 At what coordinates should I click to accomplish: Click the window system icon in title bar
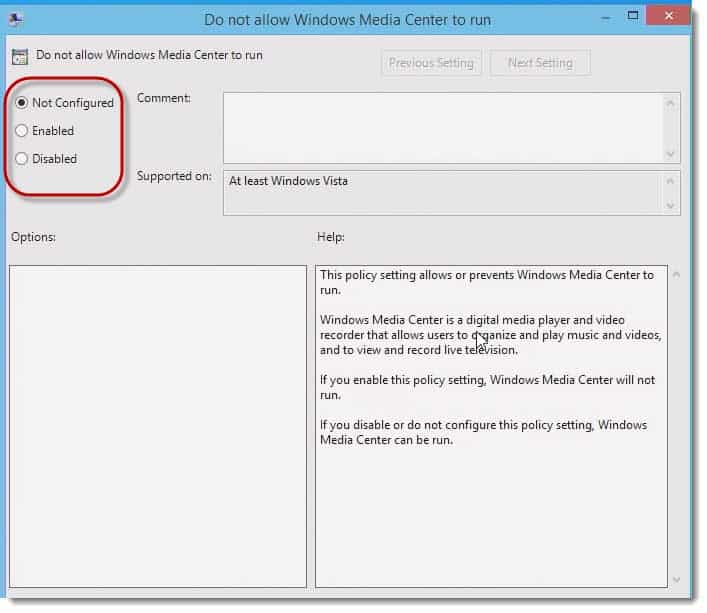(16, 18)
